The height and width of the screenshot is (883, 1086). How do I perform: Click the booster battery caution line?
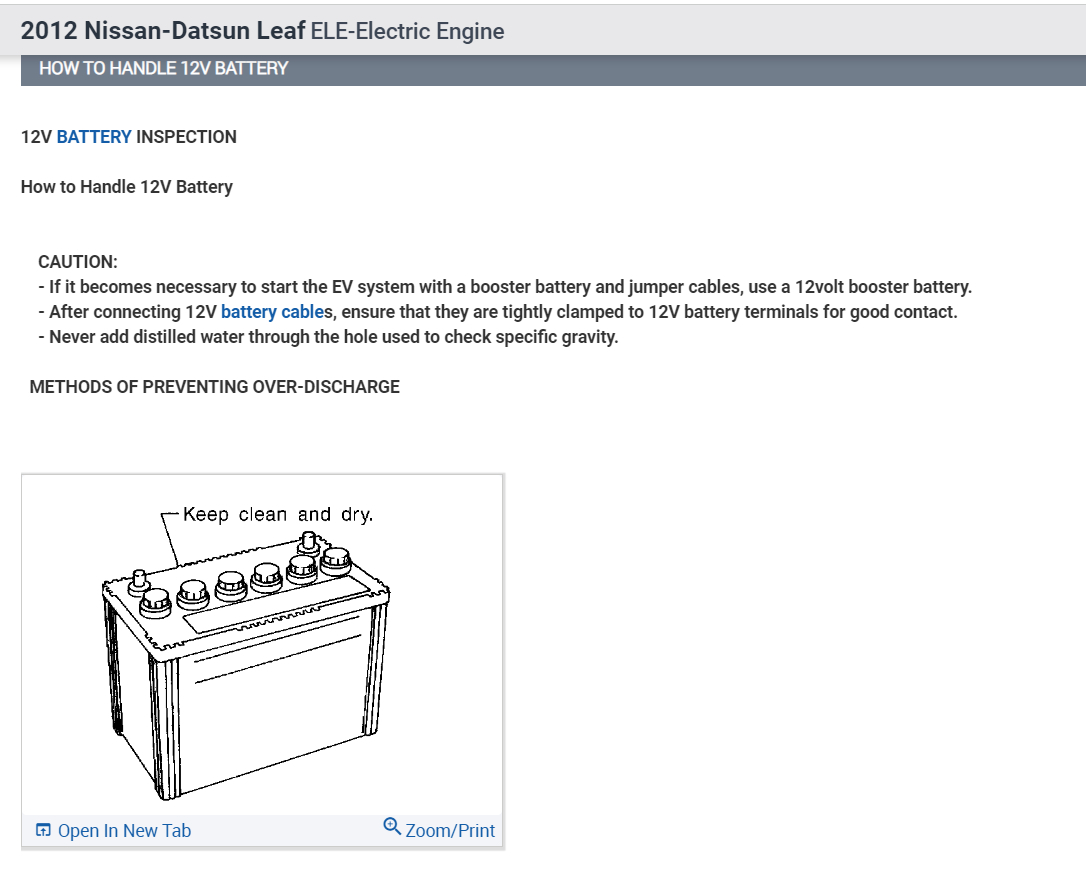505,287
